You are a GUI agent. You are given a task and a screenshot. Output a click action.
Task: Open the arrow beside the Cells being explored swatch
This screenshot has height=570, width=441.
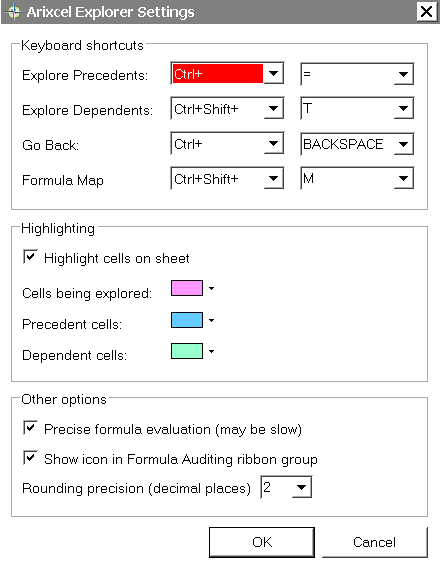click(211, 288)
